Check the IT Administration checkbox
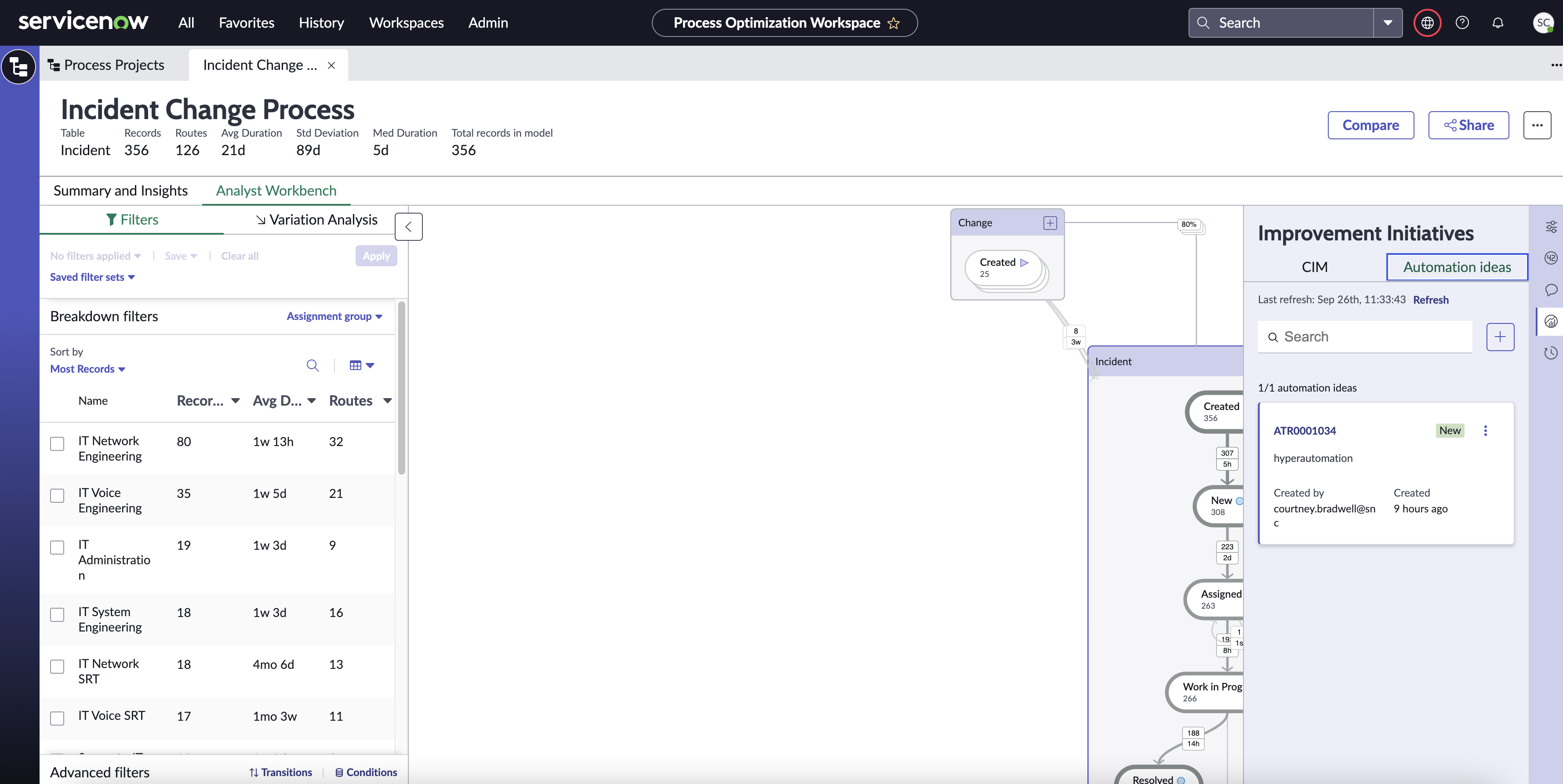 tap(57, 547)
